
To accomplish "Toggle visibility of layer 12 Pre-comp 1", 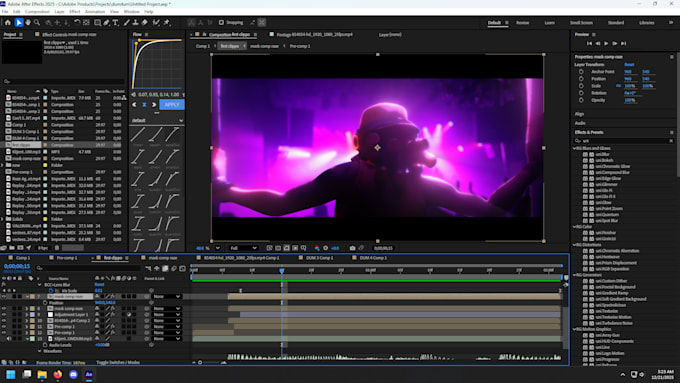I will pyautogui.click(x=4, y=333).
